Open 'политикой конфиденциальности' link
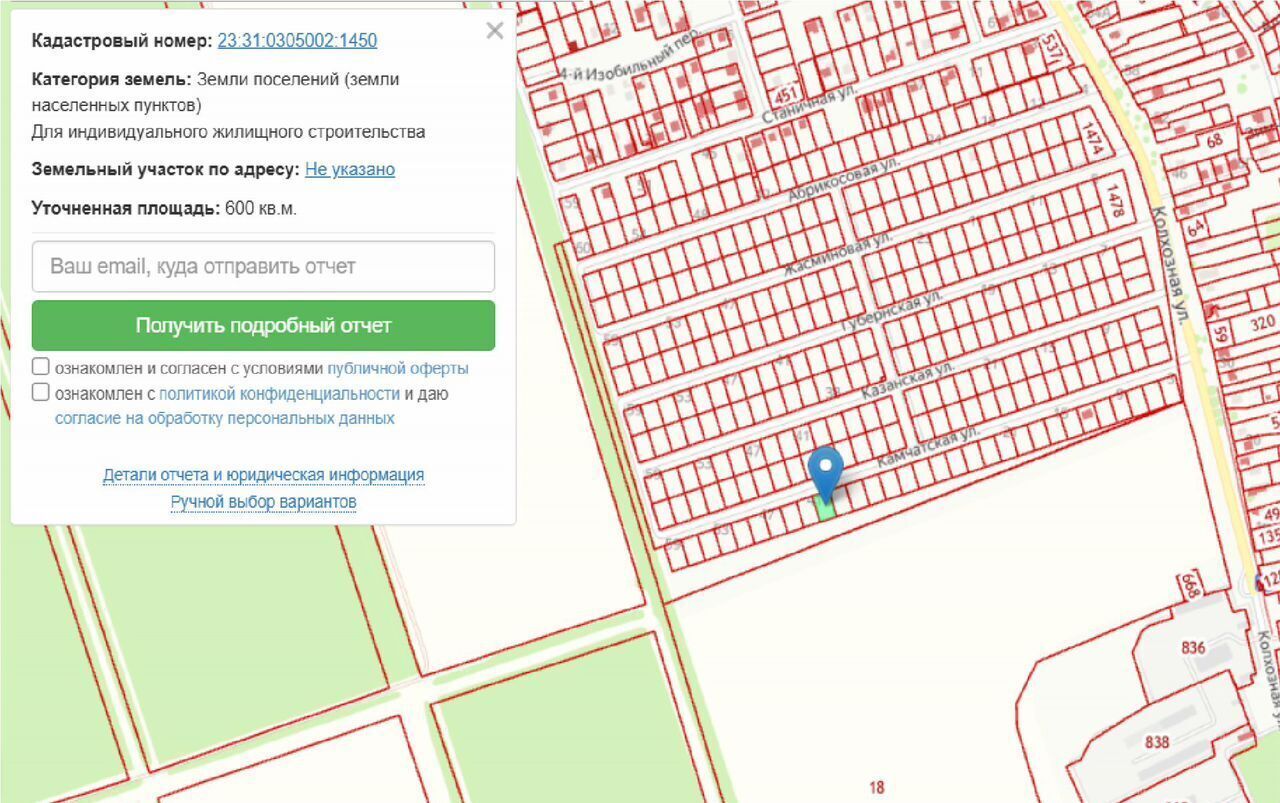This screenshot has width=1280, height=803. (x=279, y=394)
